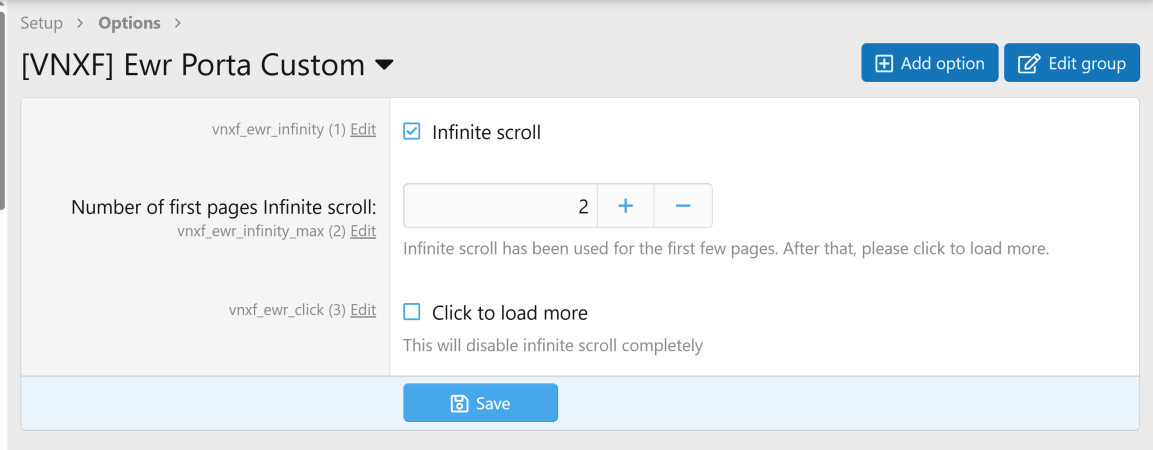
Task: Go to Options in the breadcrumb
Action: [129, 22]
